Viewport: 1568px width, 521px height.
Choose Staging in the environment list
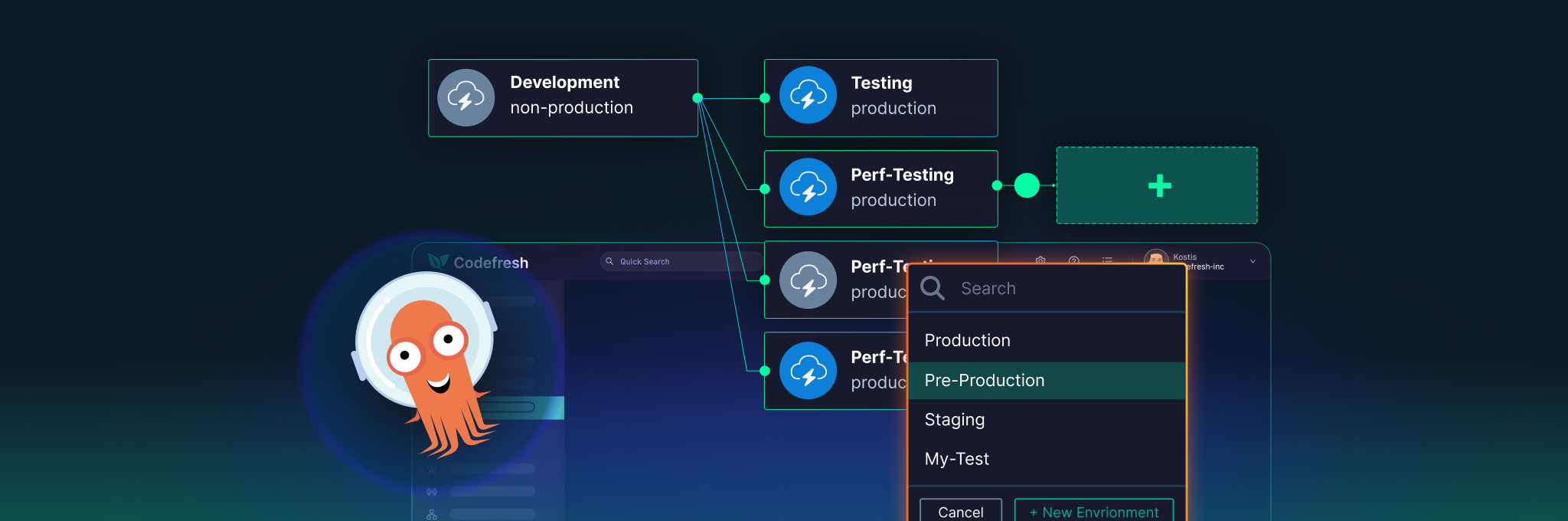(1047, 419)
